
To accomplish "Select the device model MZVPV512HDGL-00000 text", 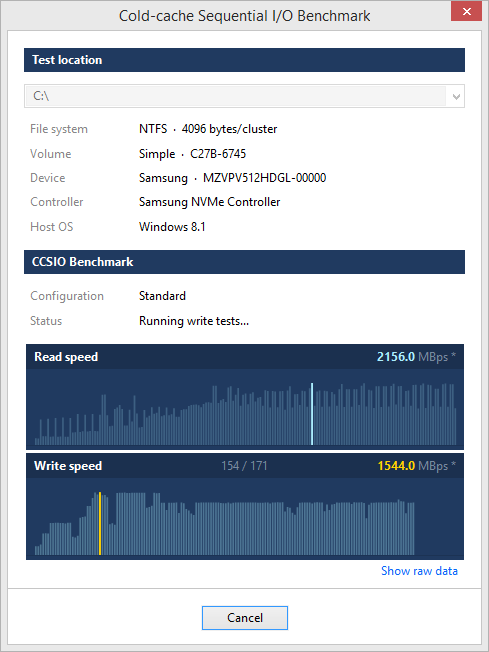I will click(264, 178).
